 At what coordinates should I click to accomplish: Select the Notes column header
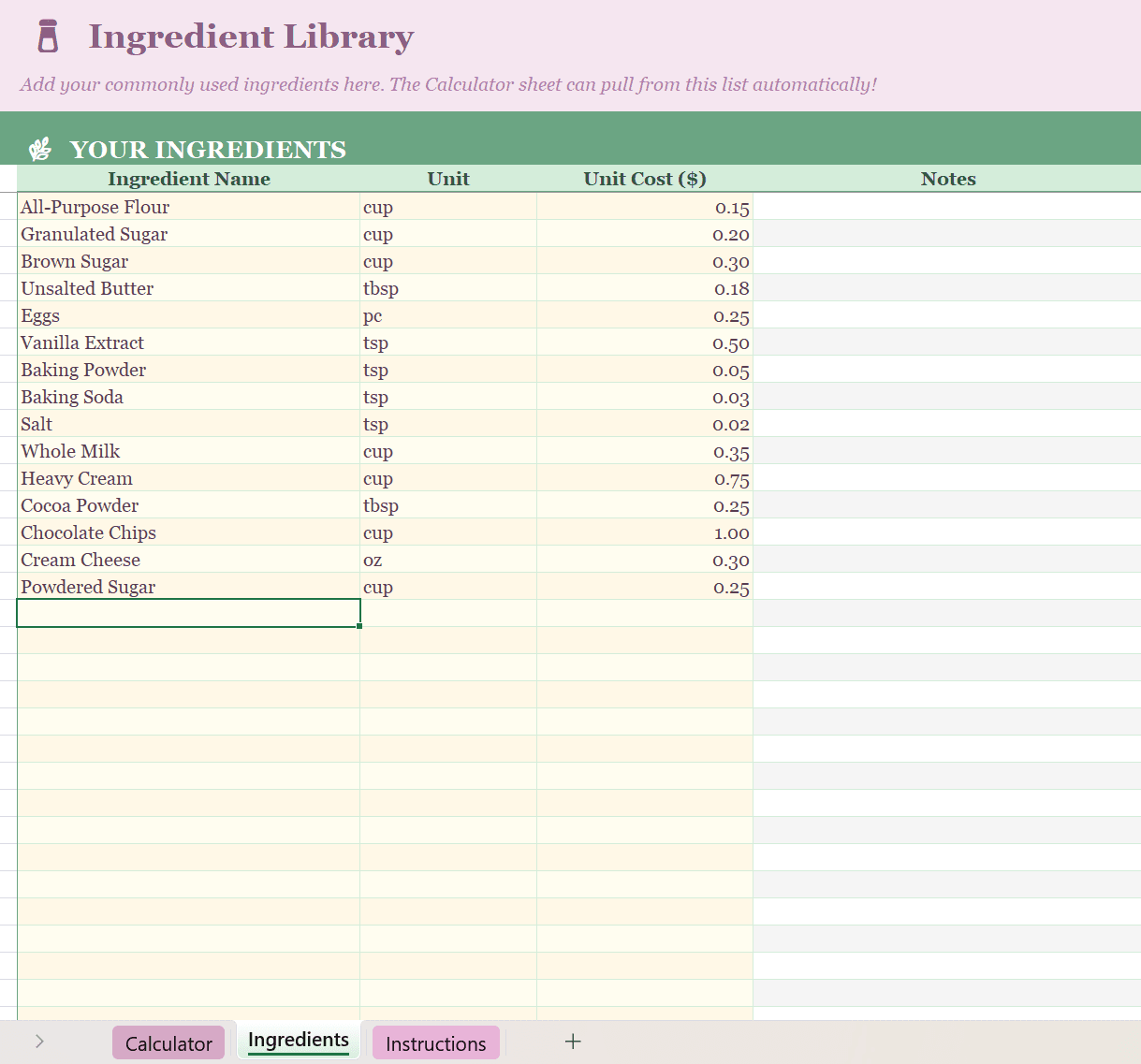(x=947, y=179)
